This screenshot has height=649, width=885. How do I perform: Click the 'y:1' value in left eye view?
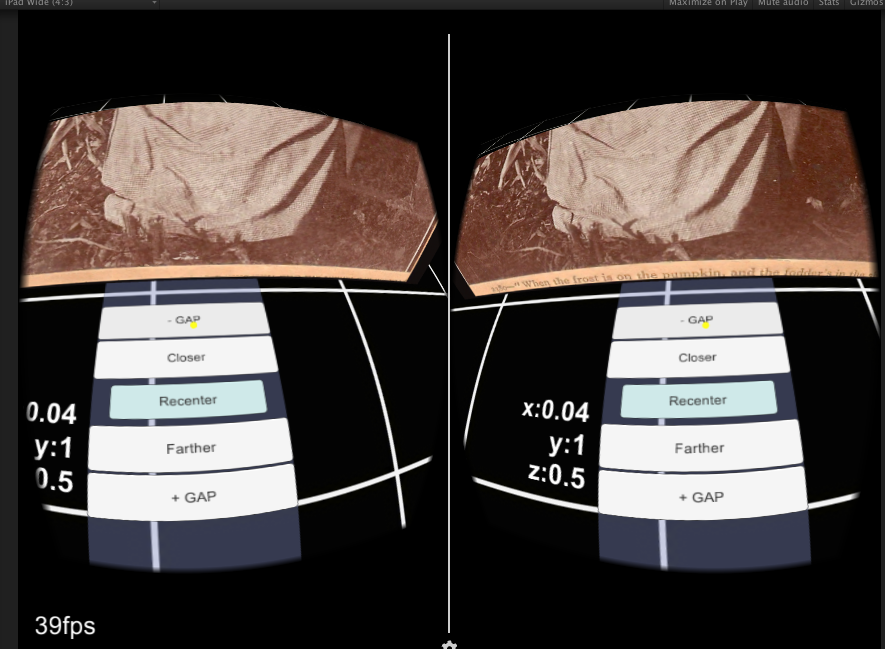point(54,447)
